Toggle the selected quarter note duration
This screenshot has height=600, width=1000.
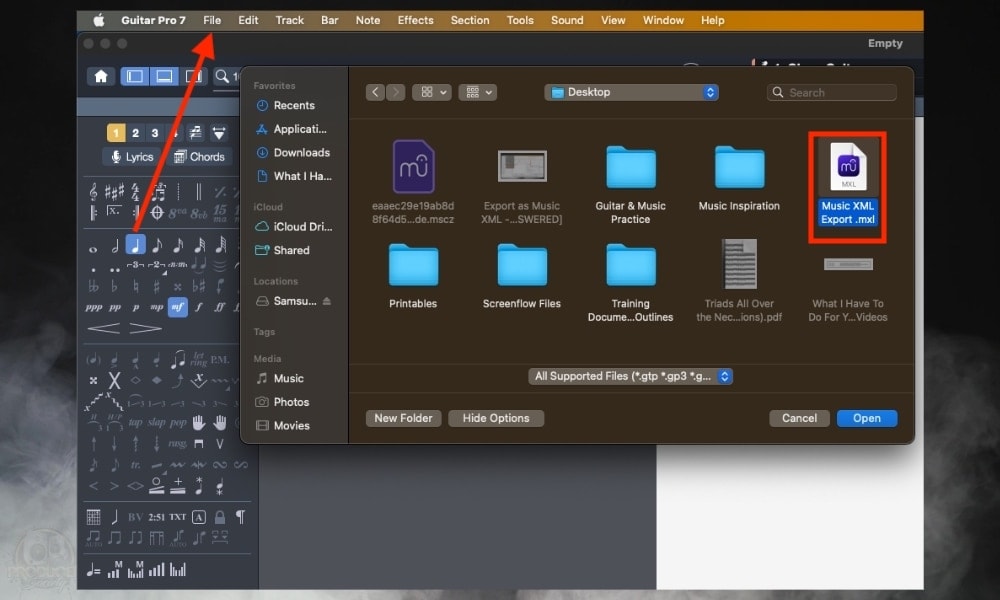(135, 245)
